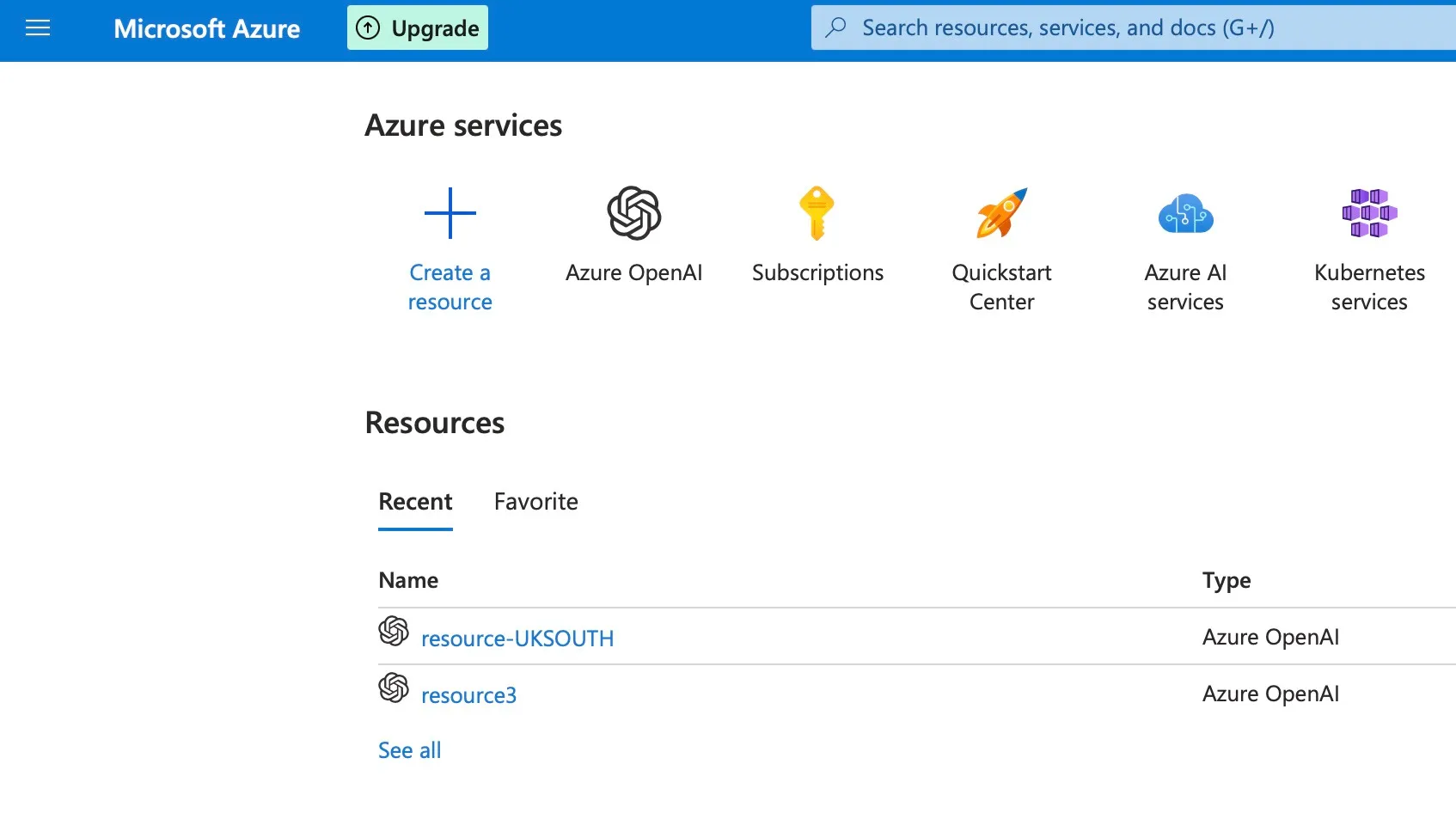Viewport: 1456px width, 813px height.
Task: Open Azure AI services cloud icon
Action: tap(1185, 213)
